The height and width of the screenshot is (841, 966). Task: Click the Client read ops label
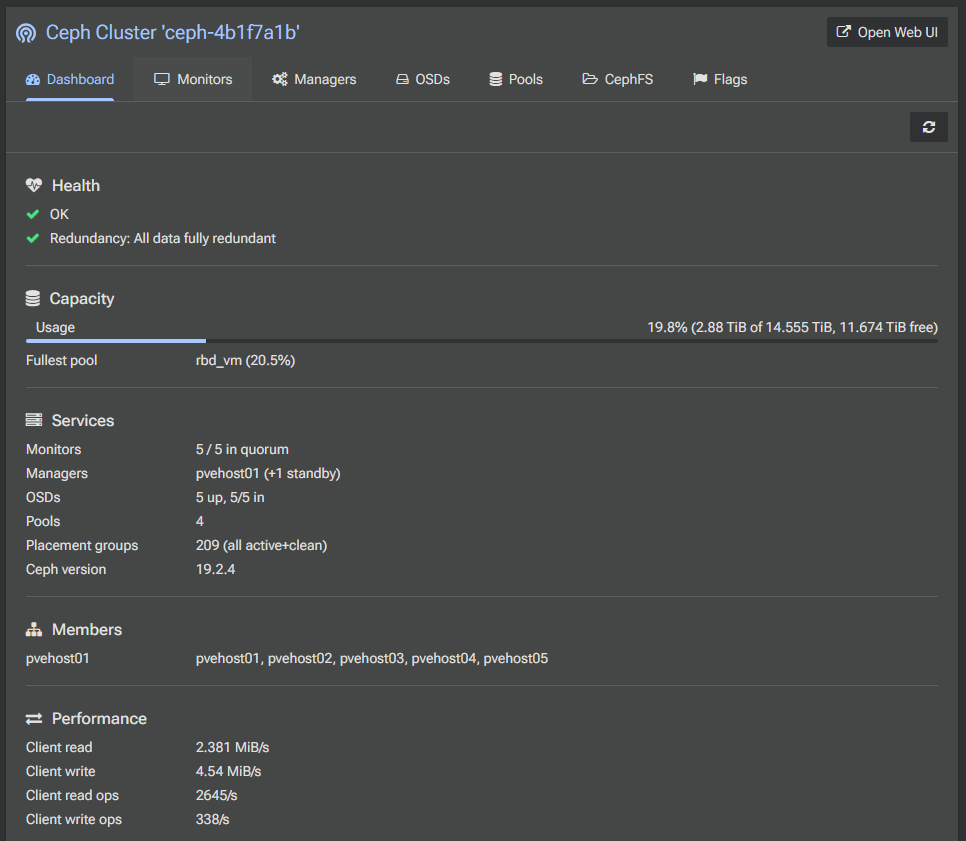(72, 795)
